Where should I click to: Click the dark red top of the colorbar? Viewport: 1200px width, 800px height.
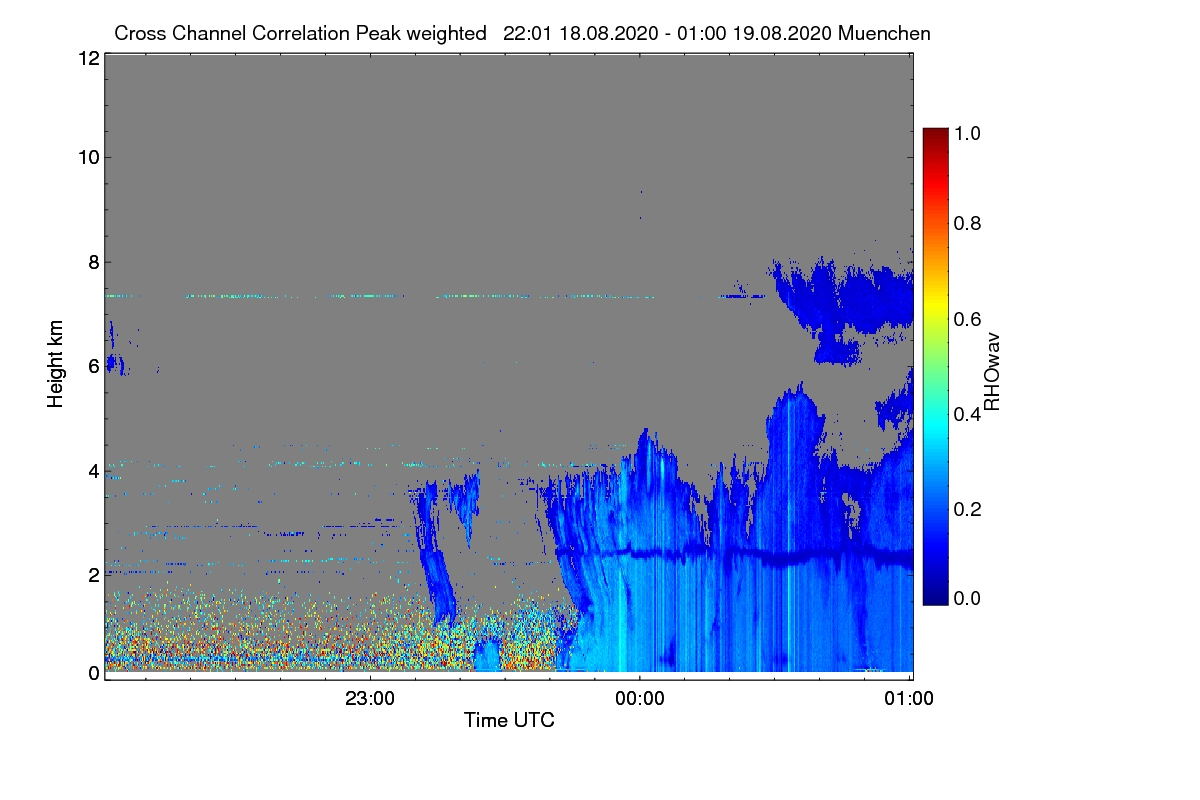(x=935, y=136)
